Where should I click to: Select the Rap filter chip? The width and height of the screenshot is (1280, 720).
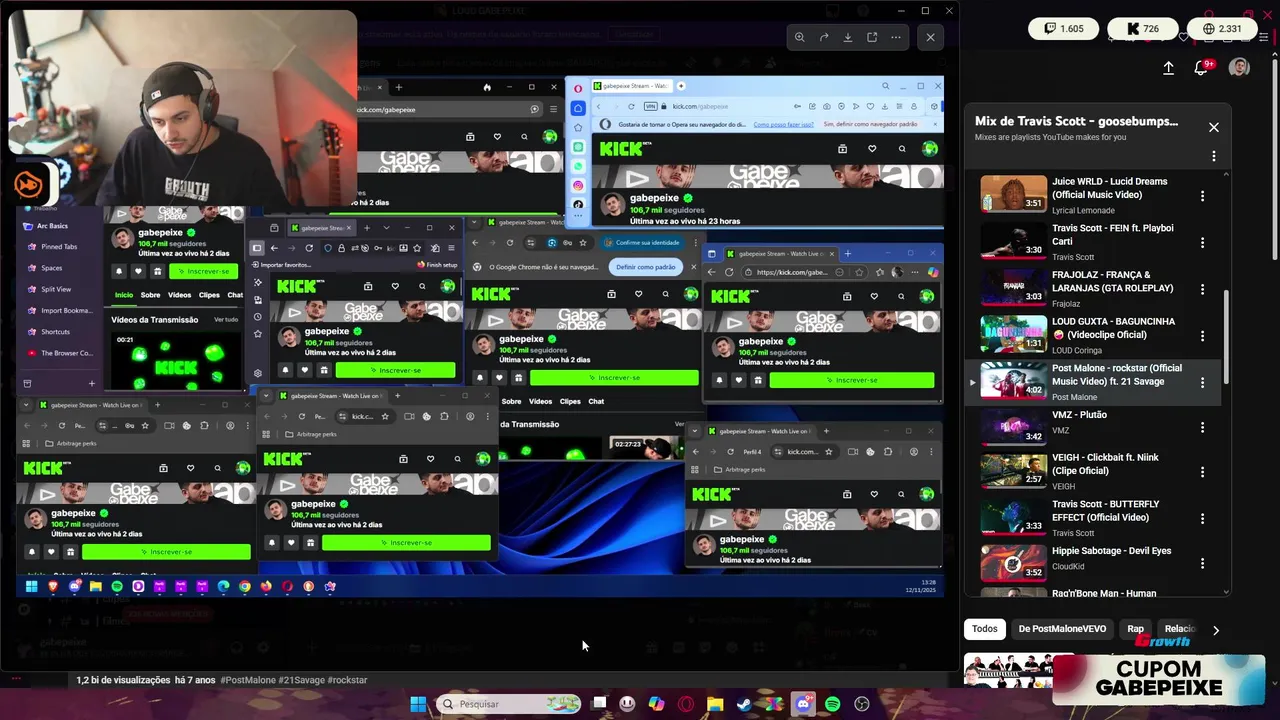1136,629
